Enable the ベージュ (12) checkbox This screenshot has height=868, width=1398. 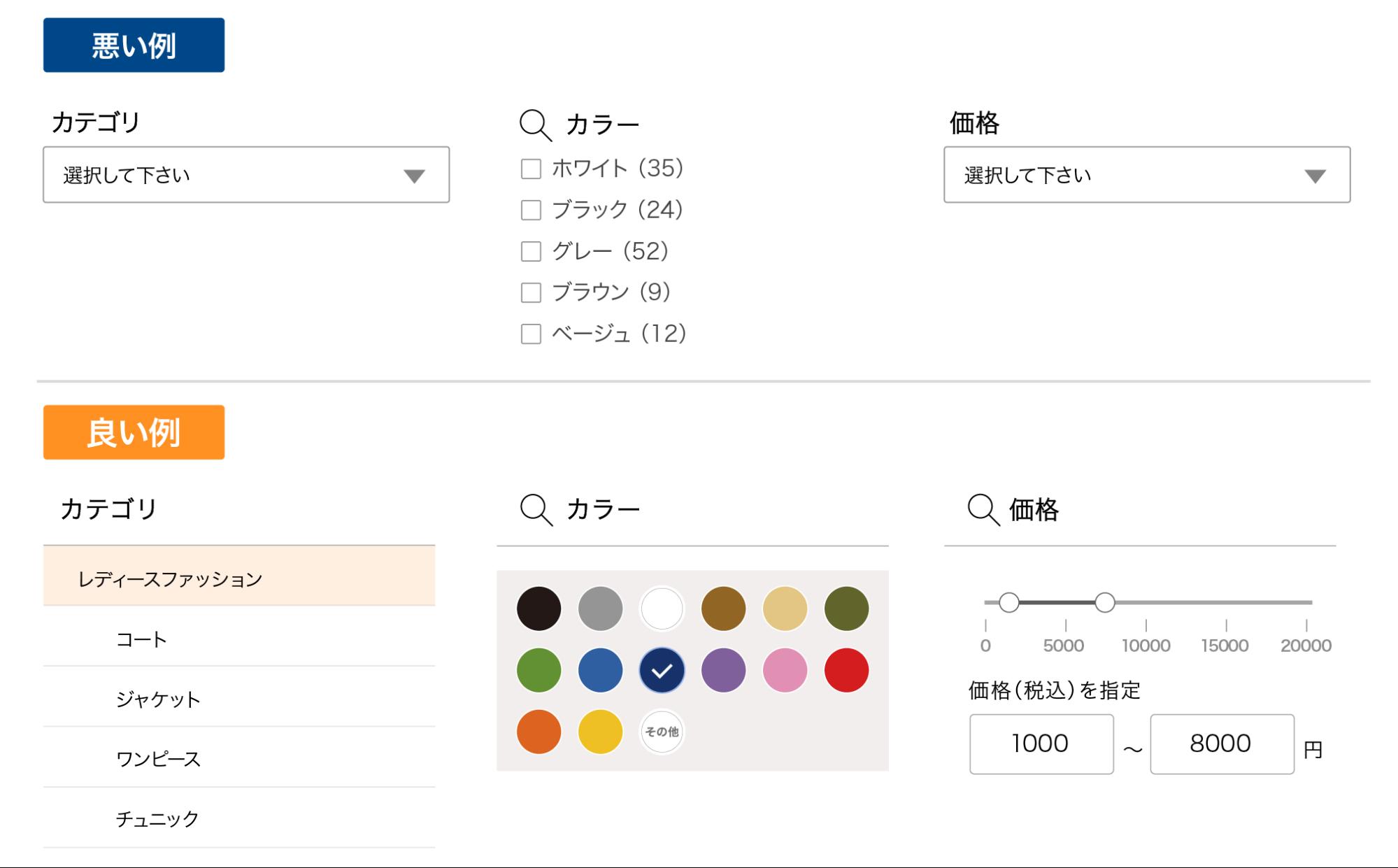pos(531,334)
